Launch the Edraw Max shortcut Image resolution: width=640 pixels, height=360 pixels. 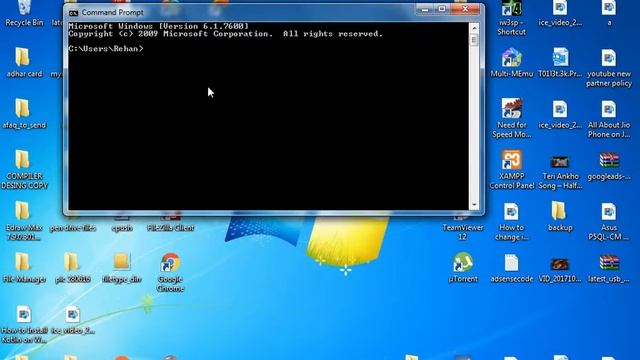tap(24, 221)
